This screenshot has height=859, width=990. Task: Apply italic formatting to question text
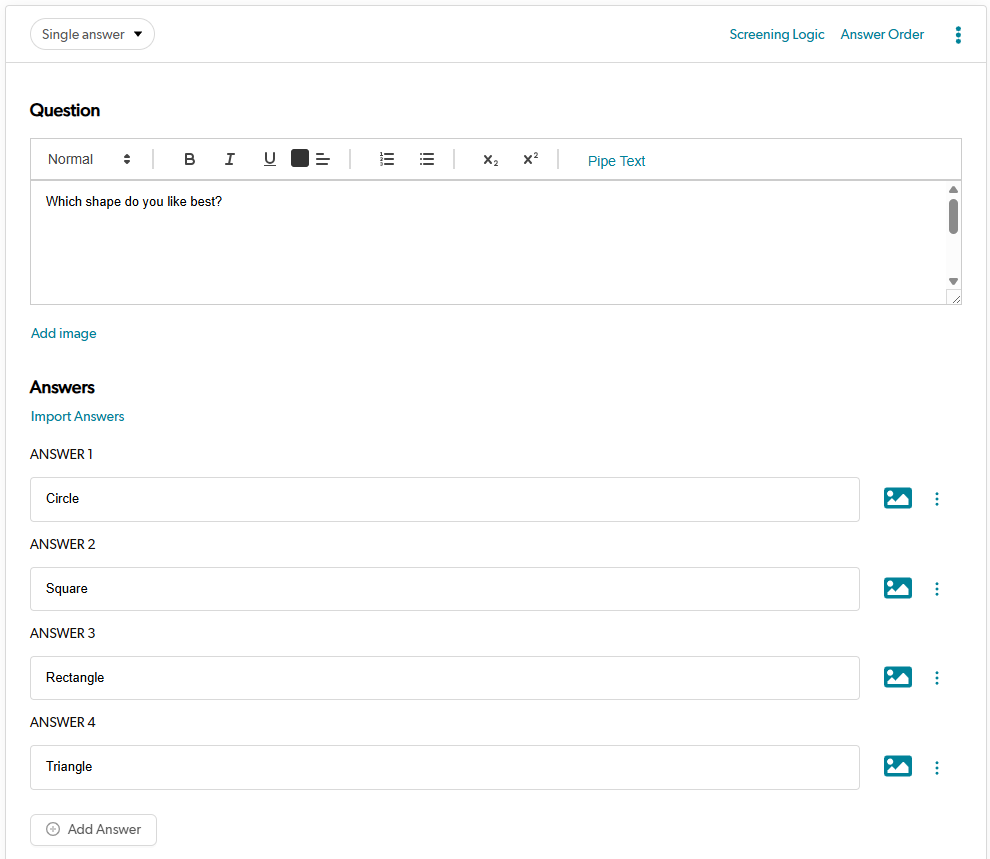tap(230, 159)
